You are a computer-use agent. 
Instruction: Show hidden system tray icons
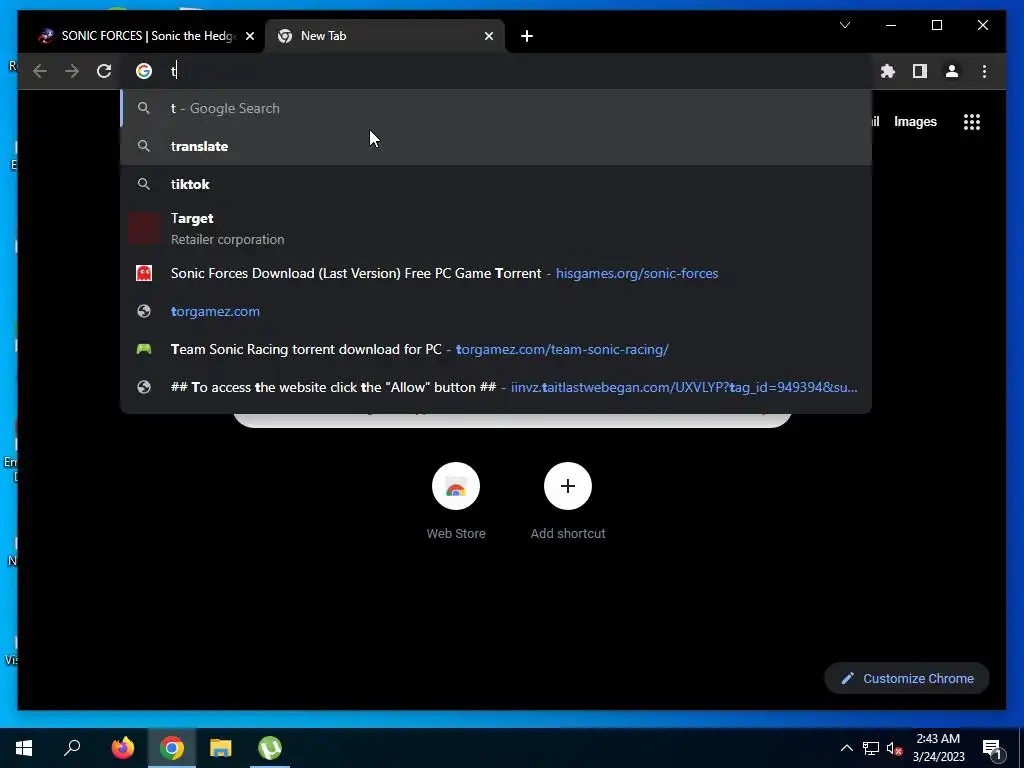[846, 748]
